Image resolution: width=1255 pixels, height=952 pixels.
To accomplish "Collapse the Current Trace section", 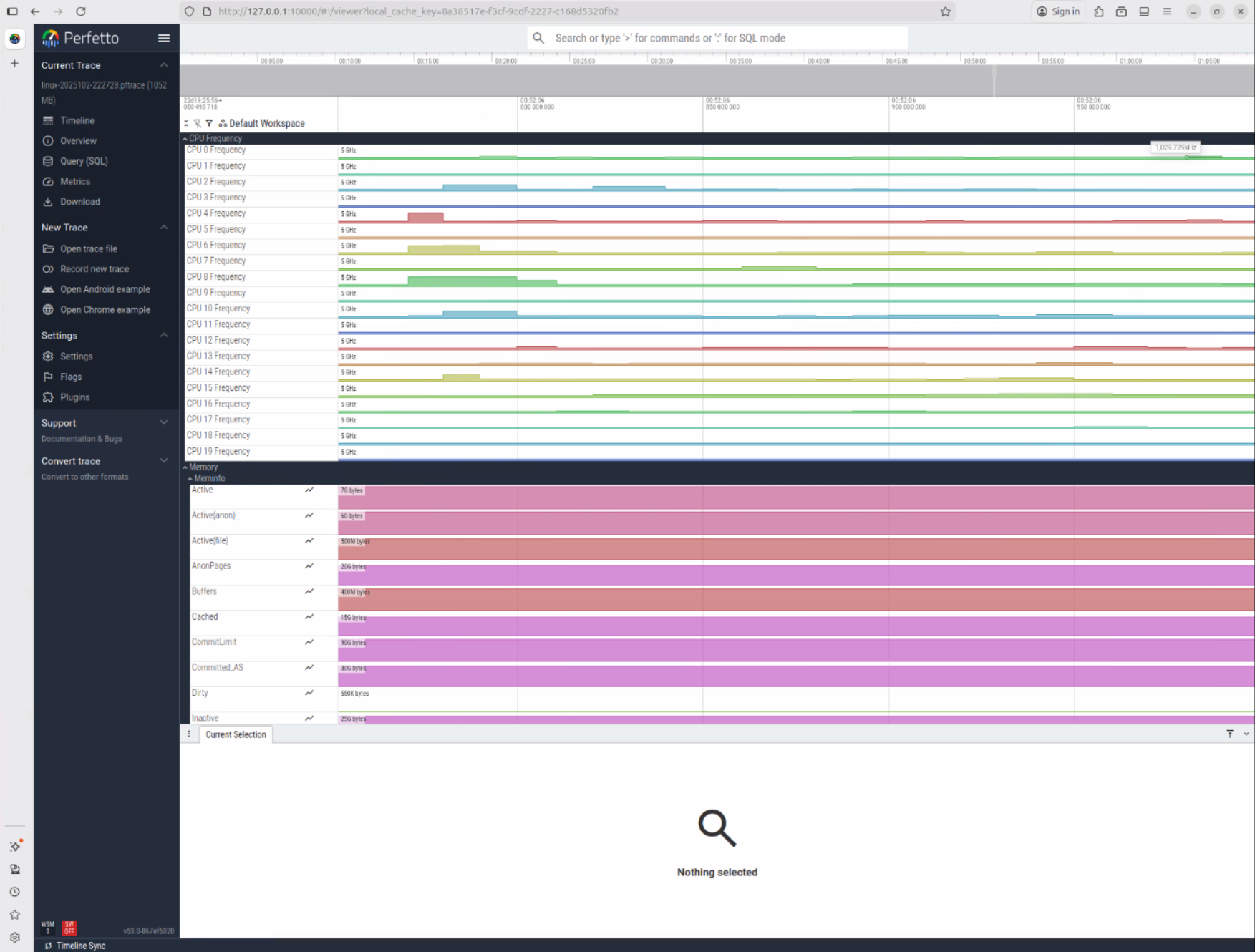I will pyautogui.click(x=164, y=65).
